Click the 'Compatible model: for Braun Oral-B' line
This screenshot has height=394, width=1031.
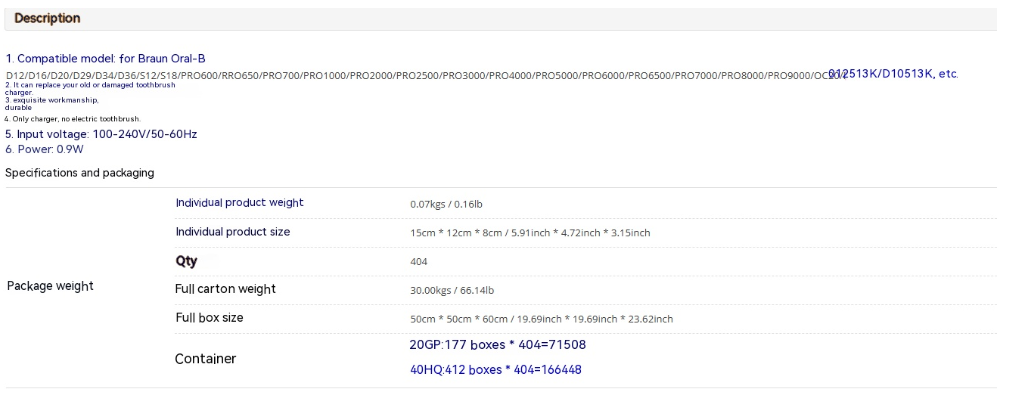click(x=106, y=59)
